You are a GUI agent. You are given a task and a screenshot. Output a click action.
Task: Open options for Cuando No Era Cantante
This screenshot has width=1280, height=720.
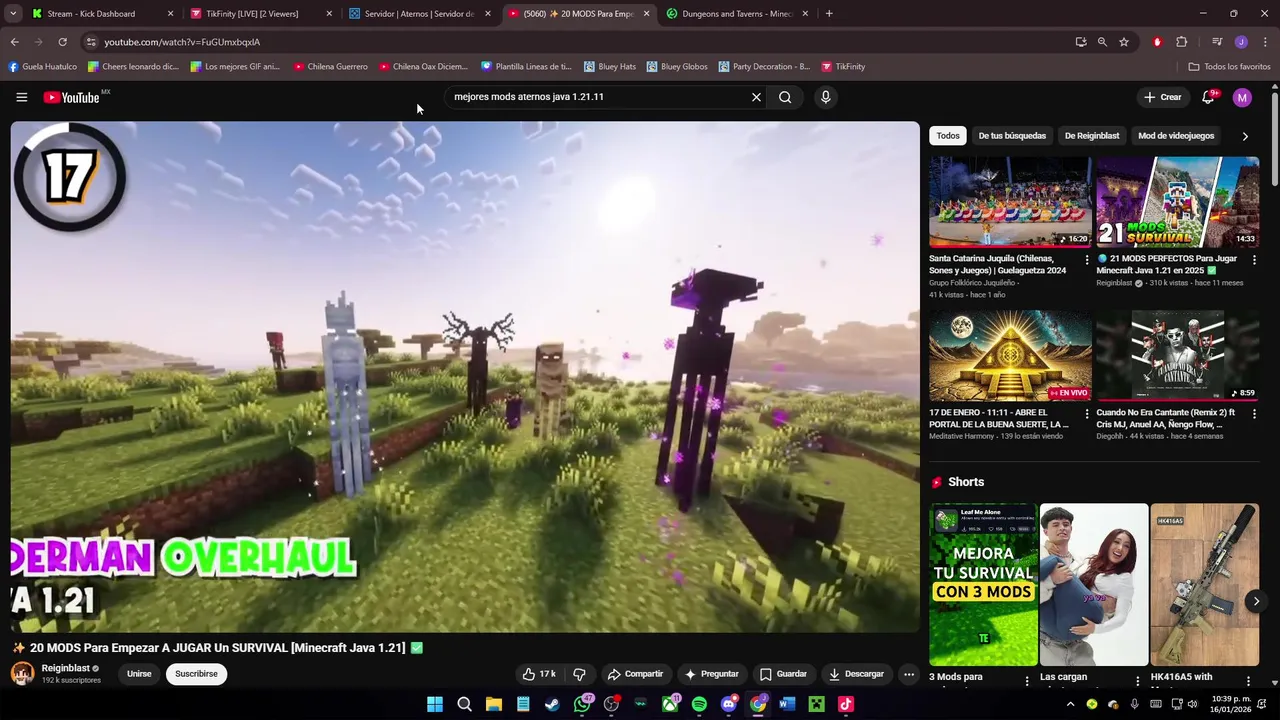pos(1254,413)
